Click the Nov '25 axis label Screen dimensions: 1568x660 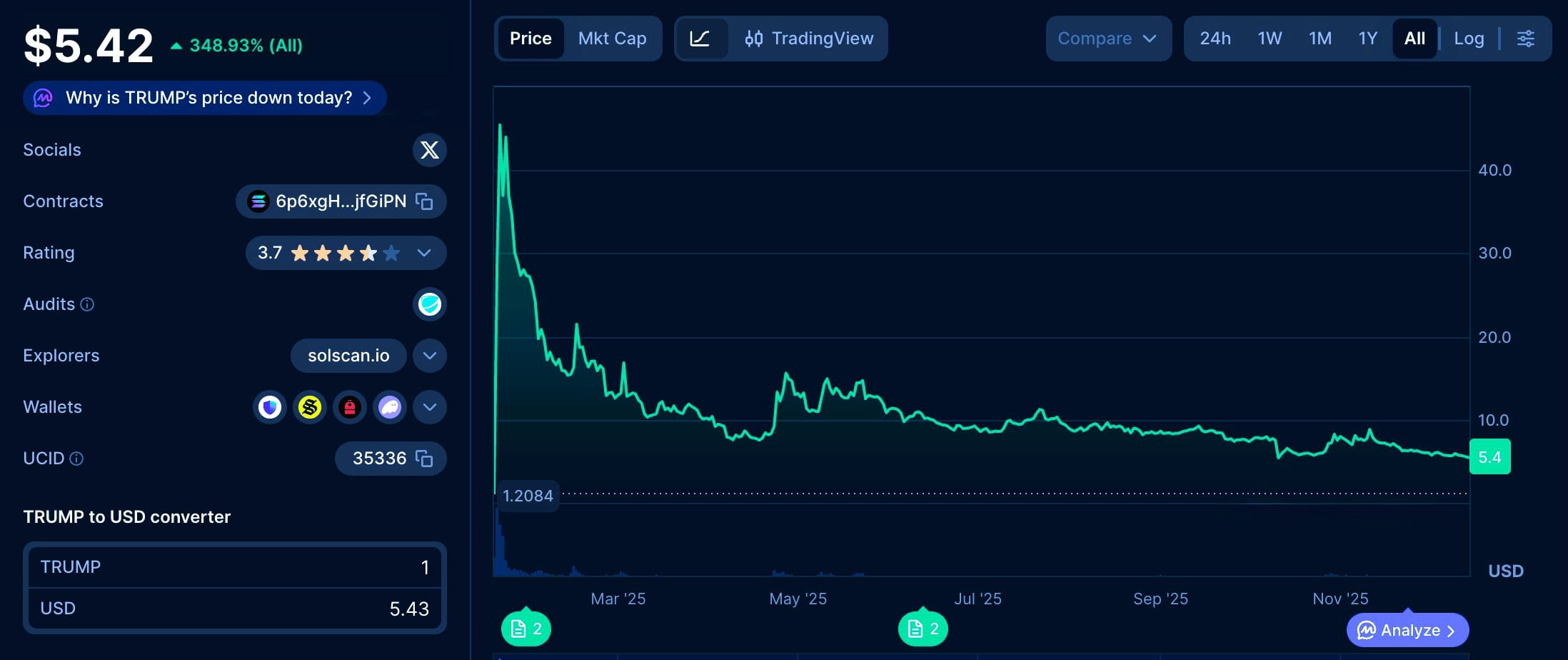pyautogui.click(x=1340, y=599)
